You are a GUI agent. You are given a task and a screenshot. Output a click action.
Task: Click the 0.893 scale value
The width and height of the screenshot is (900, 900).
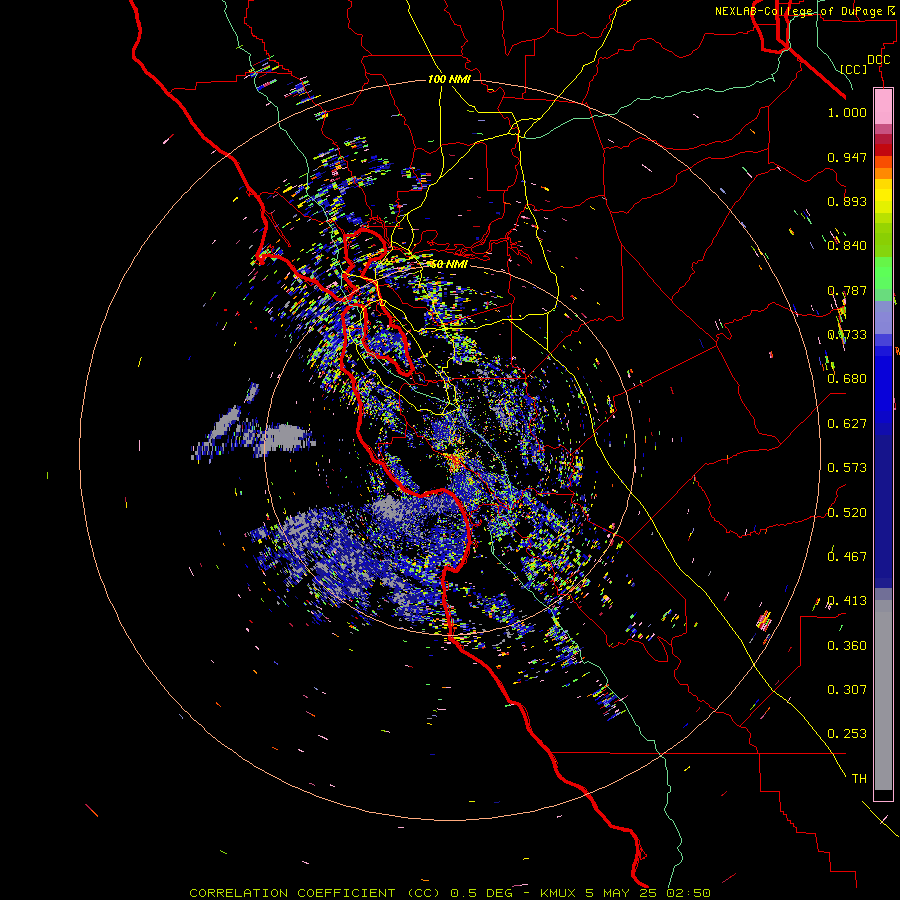pyautogui.click(x=847, y=201)
